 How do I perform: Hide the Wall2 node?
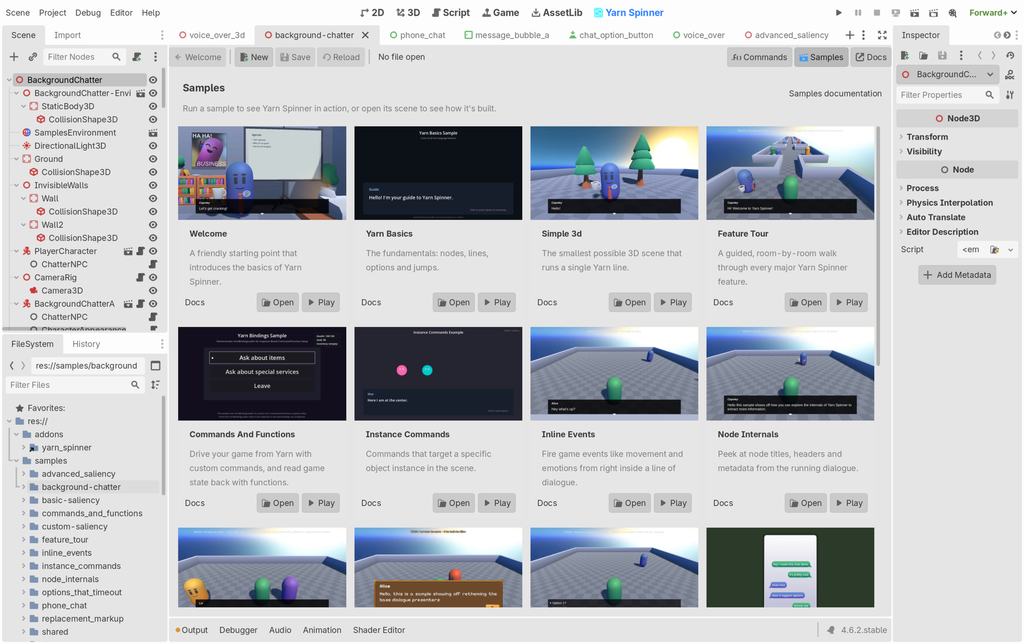point(153,225)
